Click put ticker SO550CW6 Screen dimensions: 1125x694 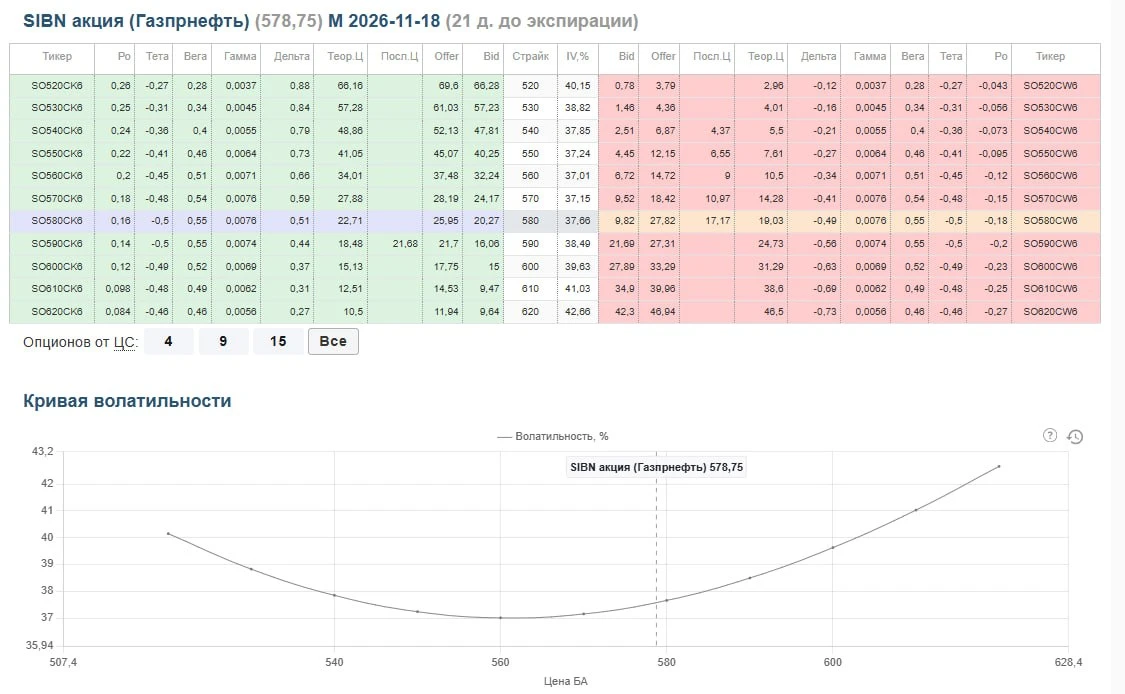point(1050,154)
